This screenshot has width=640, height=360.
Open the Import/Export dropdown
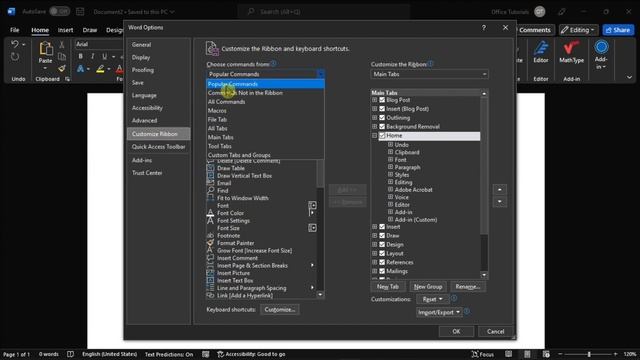point(439,312)
